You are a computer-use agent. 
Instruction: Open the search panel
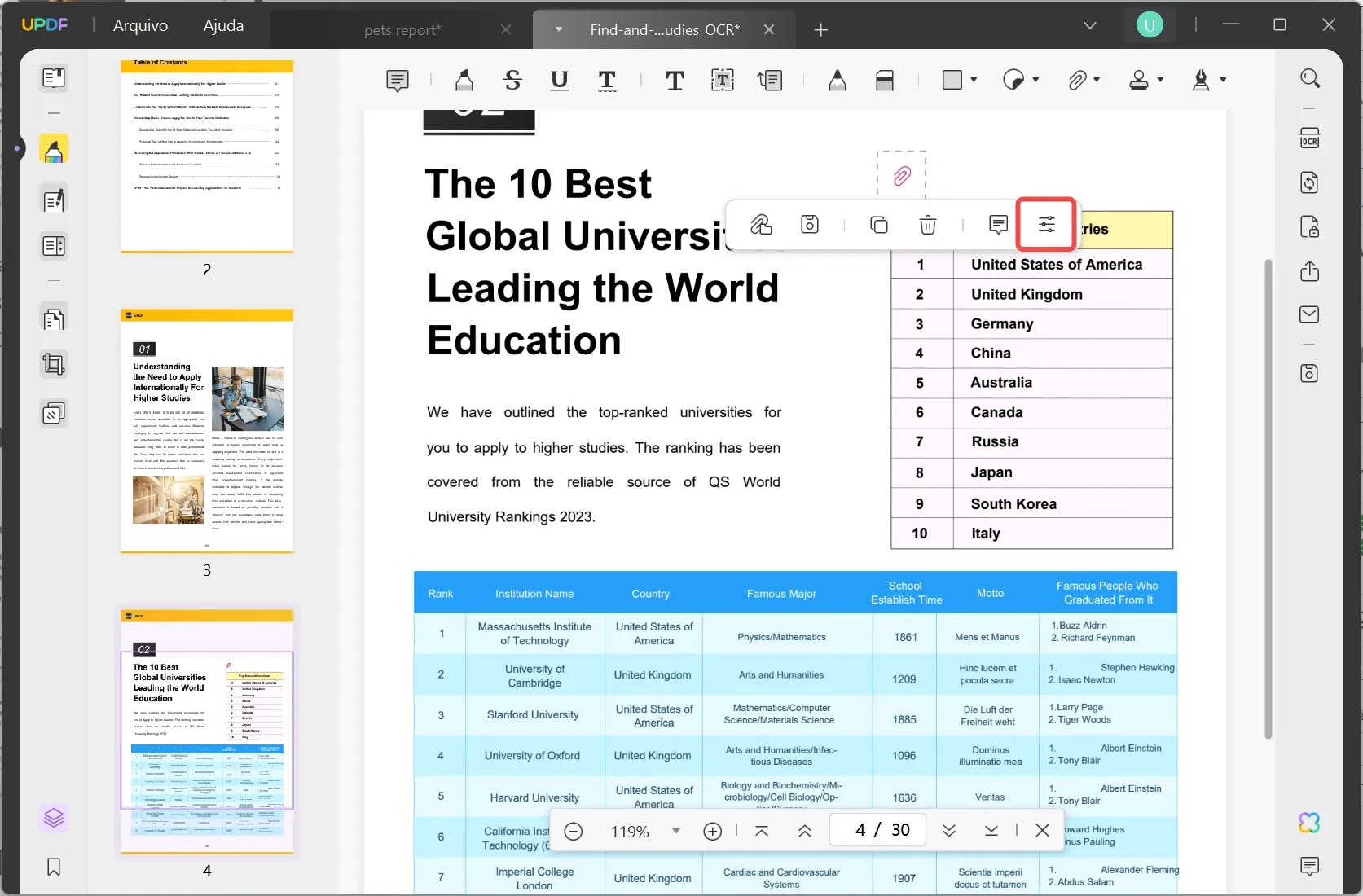click(x=1310, y=78)
